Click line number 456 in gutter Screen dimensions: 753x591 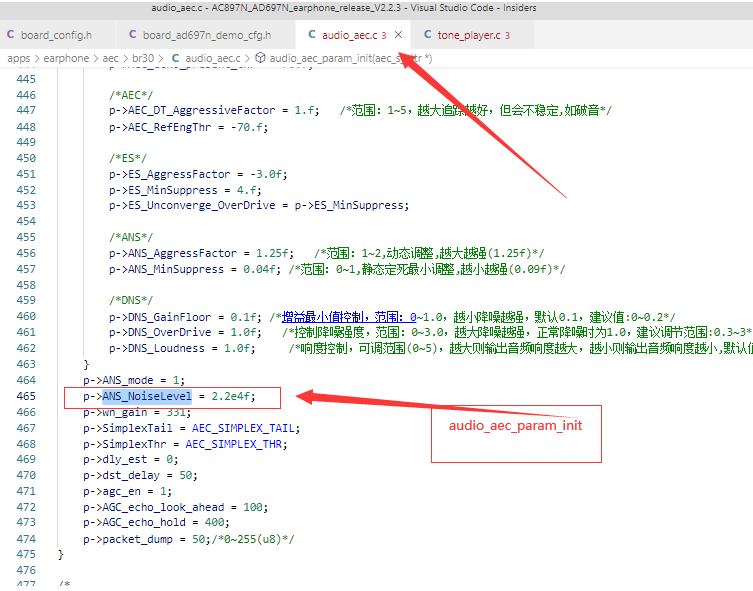[26, 253]
